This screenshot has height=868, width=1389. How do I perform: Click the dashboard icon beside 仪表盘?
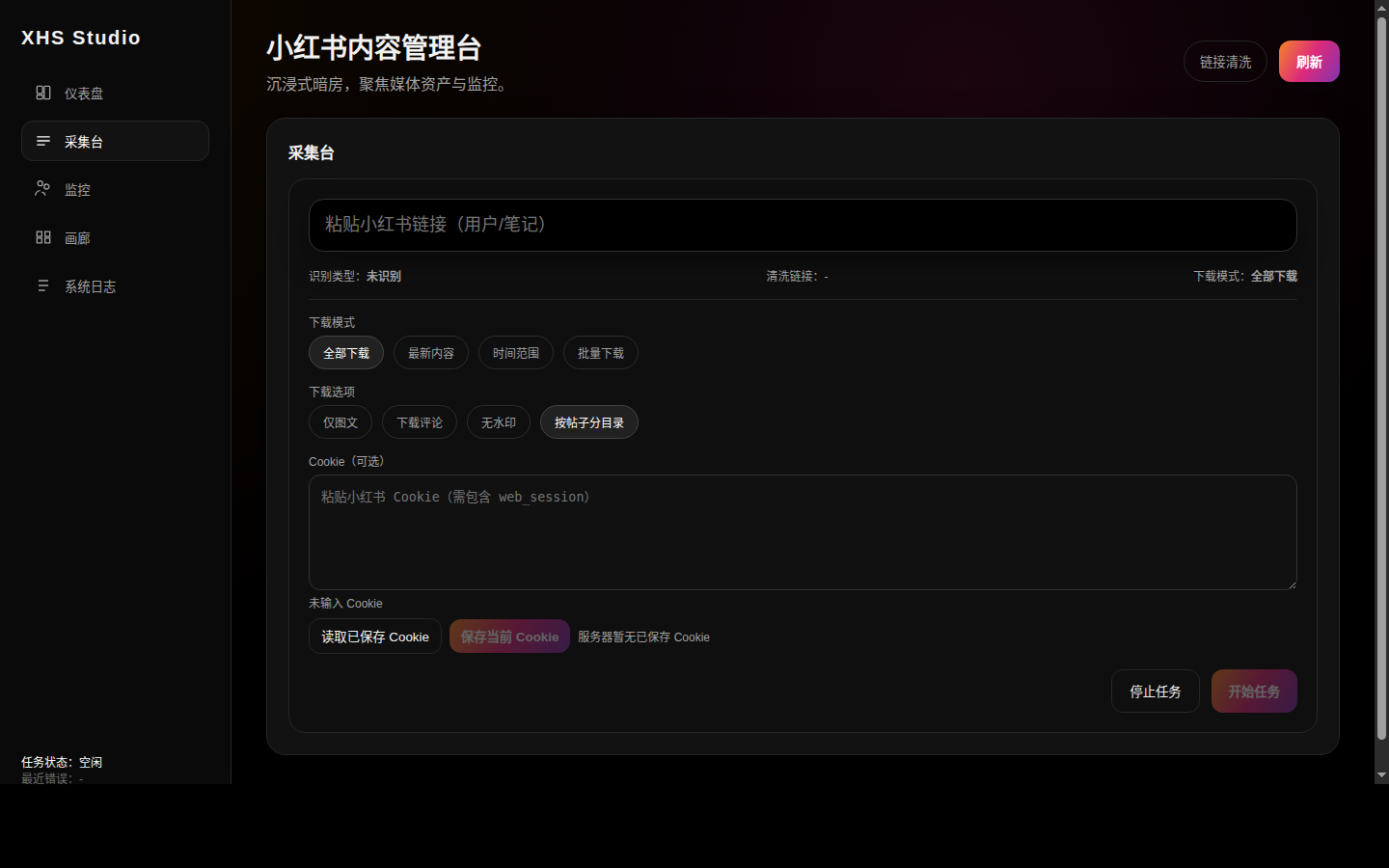(43, 93)
